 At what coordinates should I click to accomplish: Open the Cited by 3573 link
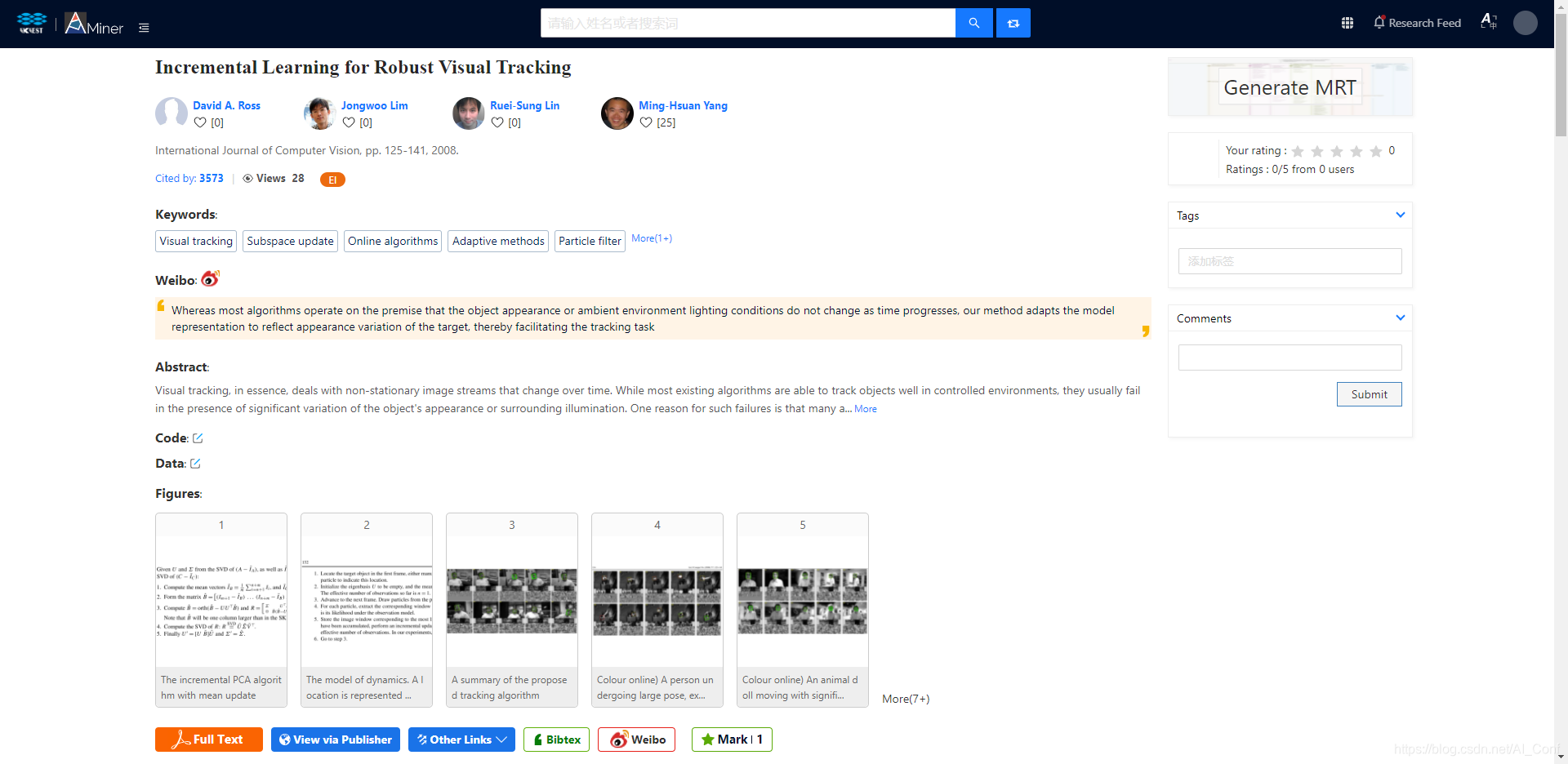click(189, 178)
